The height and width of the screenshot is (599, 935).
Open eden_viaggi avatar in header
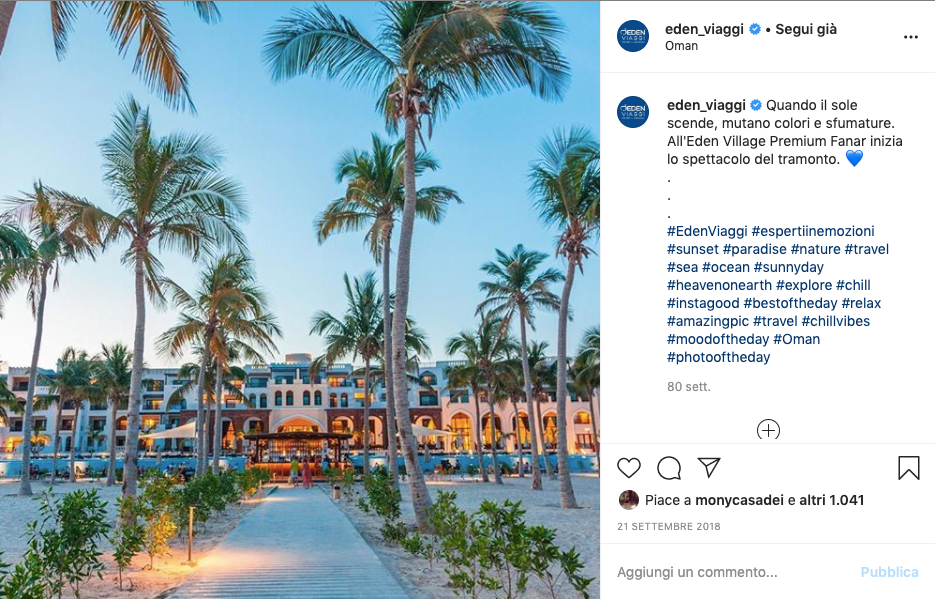pos(633,36)
